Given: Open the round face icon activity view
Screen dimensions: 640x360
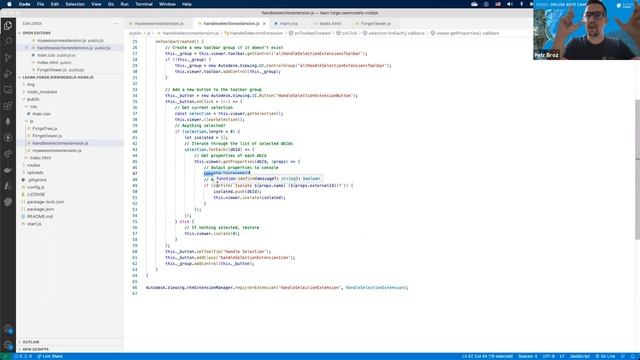Looking at the screenshot, I should coord(8,202).
